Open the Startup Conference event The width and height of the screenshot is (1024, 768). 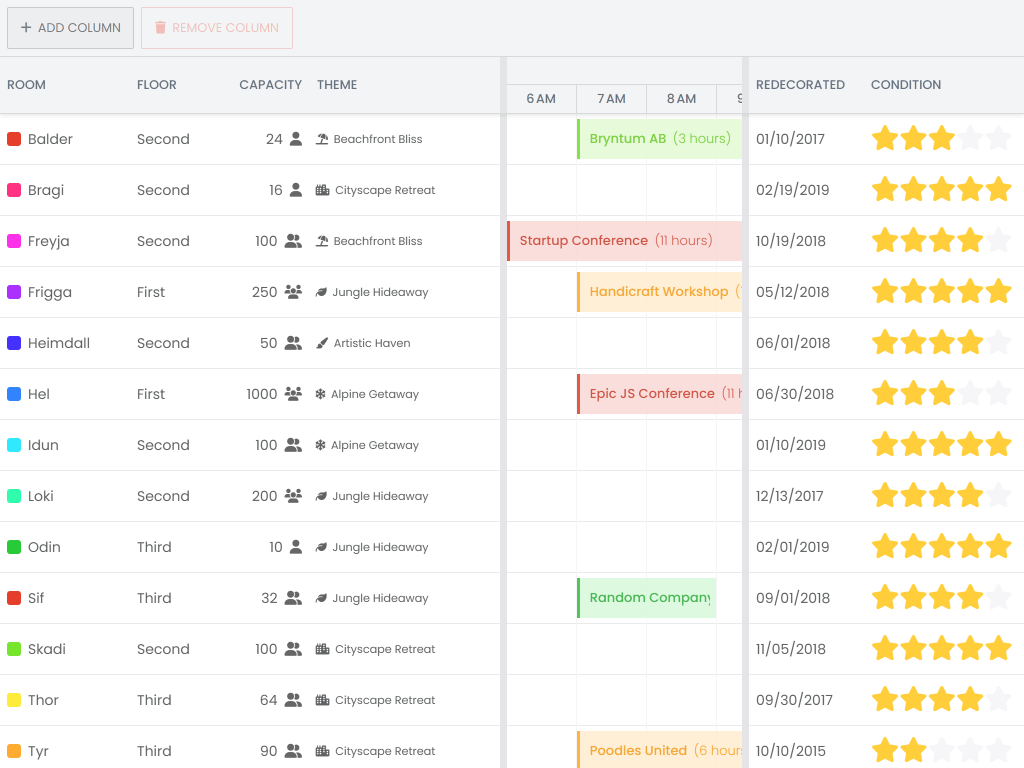pos(625,241)
